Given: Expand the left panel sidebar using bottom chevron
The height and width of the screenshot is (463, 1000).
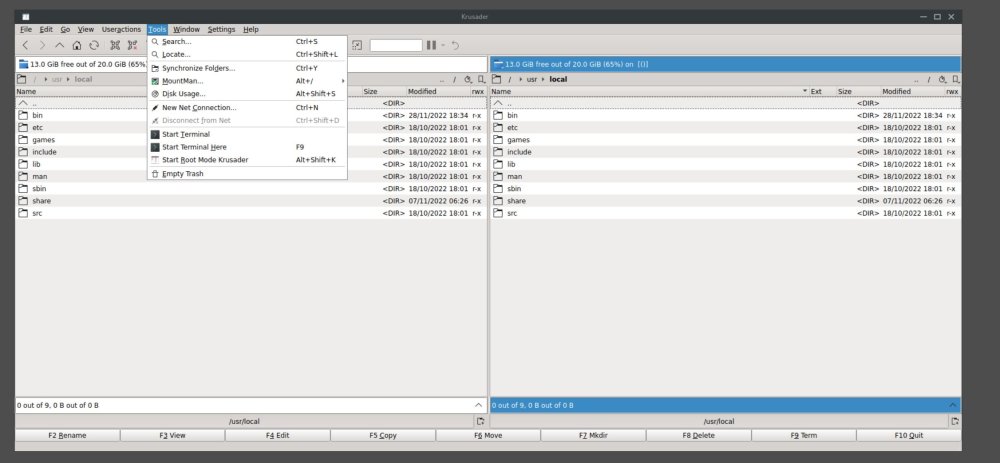Looking at the screenshot, I should click(x=478, y=405).
